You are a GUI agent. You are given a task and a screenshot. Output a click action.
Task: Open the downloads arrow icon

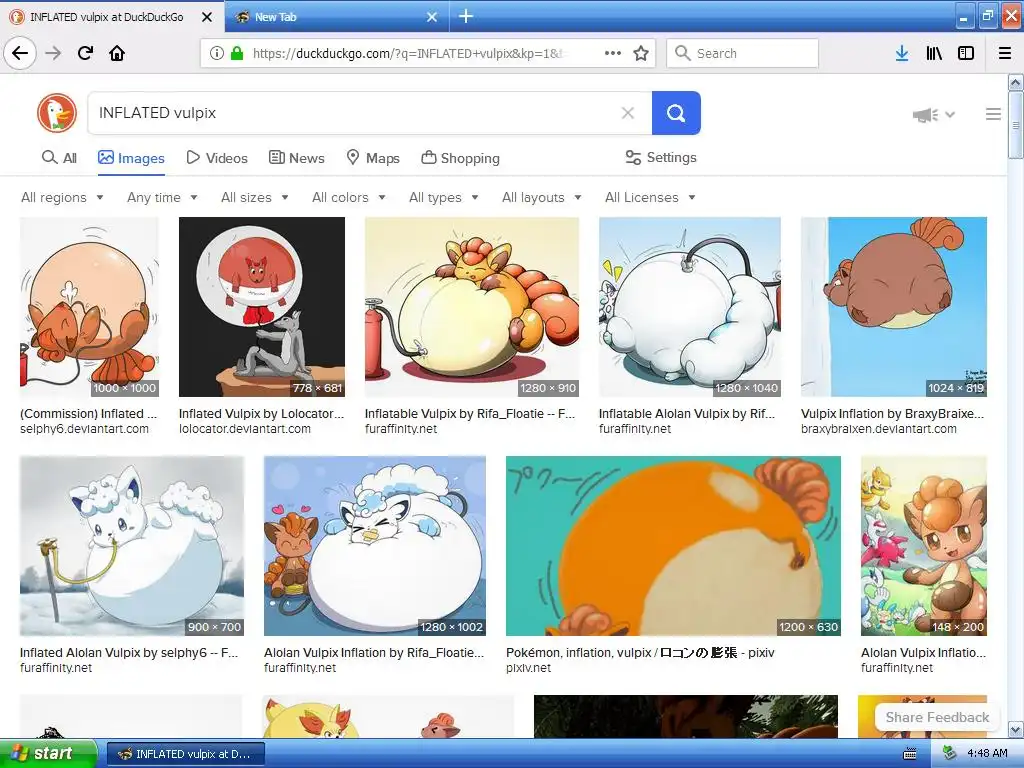(x=902, y=53)
